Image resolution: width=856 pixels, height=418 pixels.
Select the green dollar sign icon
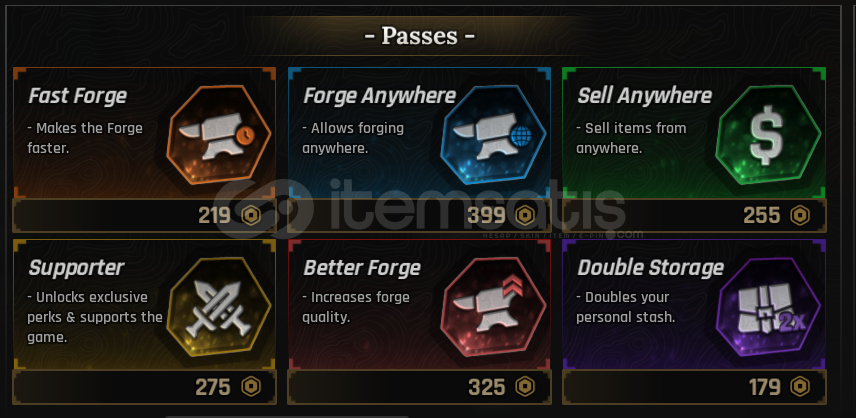766,133
